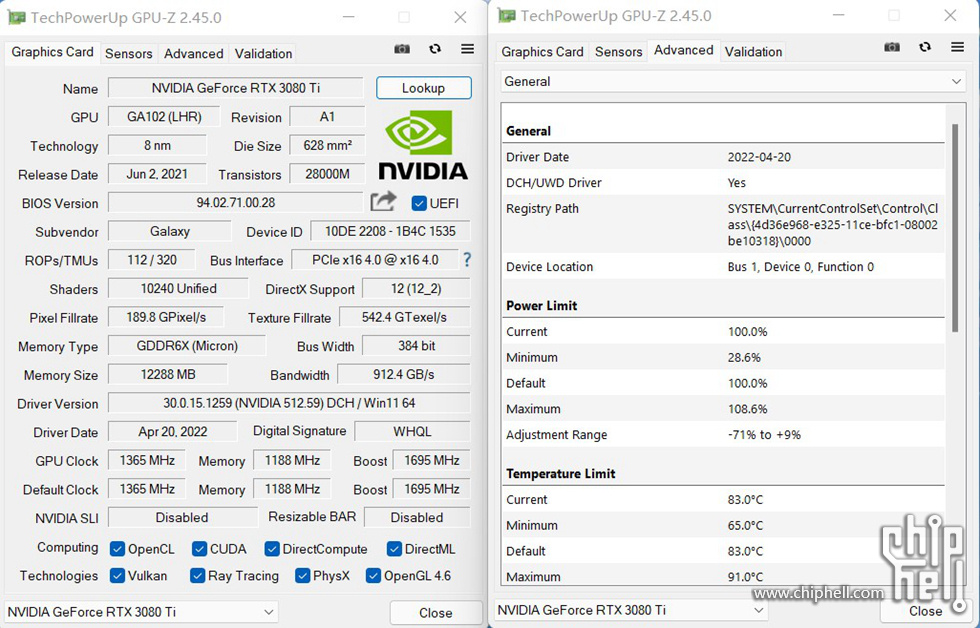
Task: Click the Bus Interface field PCIe x16 4.0
Action: click(375, 260)
